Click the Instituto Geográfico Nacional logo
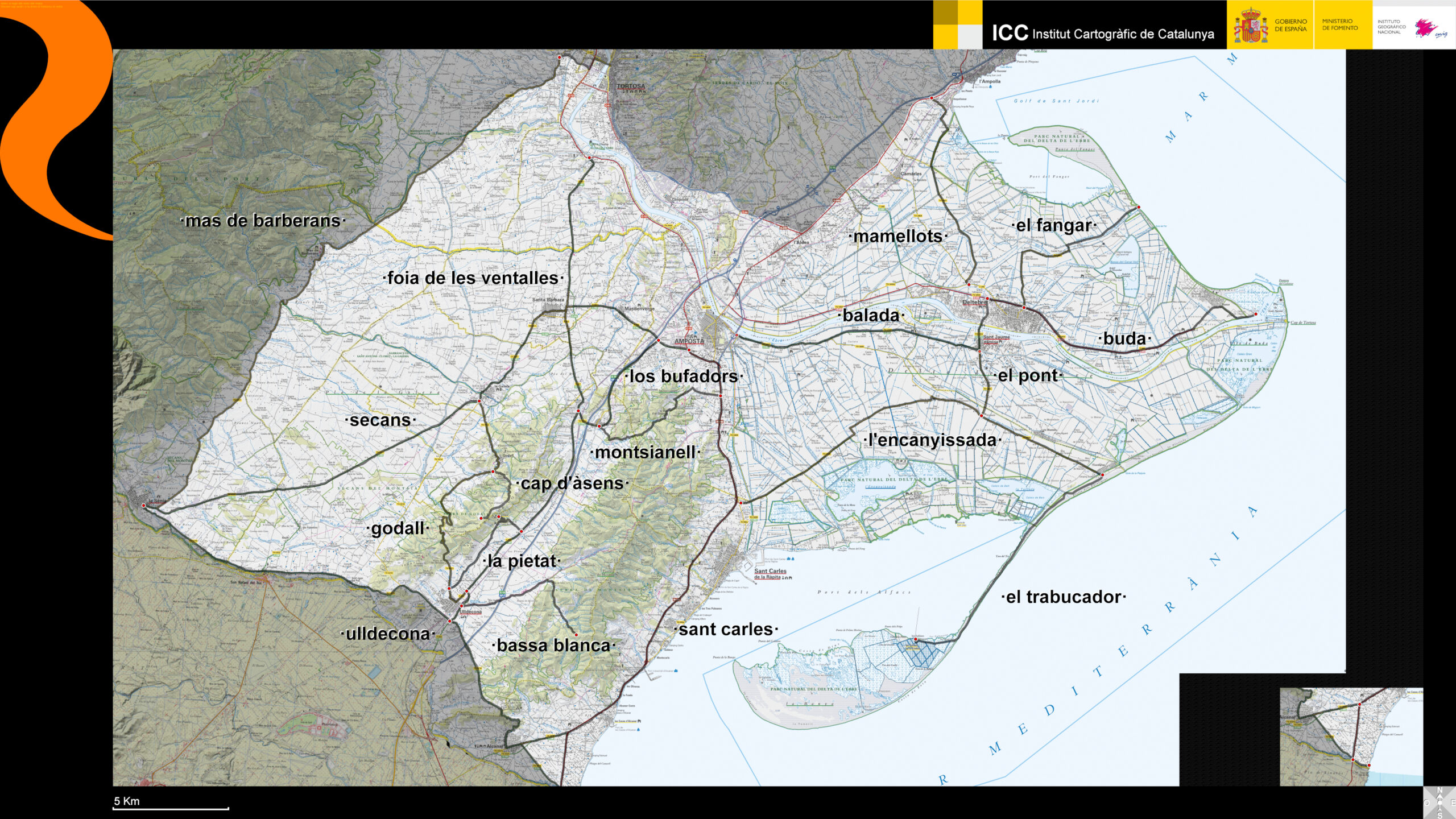Image resolution: width=1456 pixels, height=819 pixels. (x=1413, y=27)
